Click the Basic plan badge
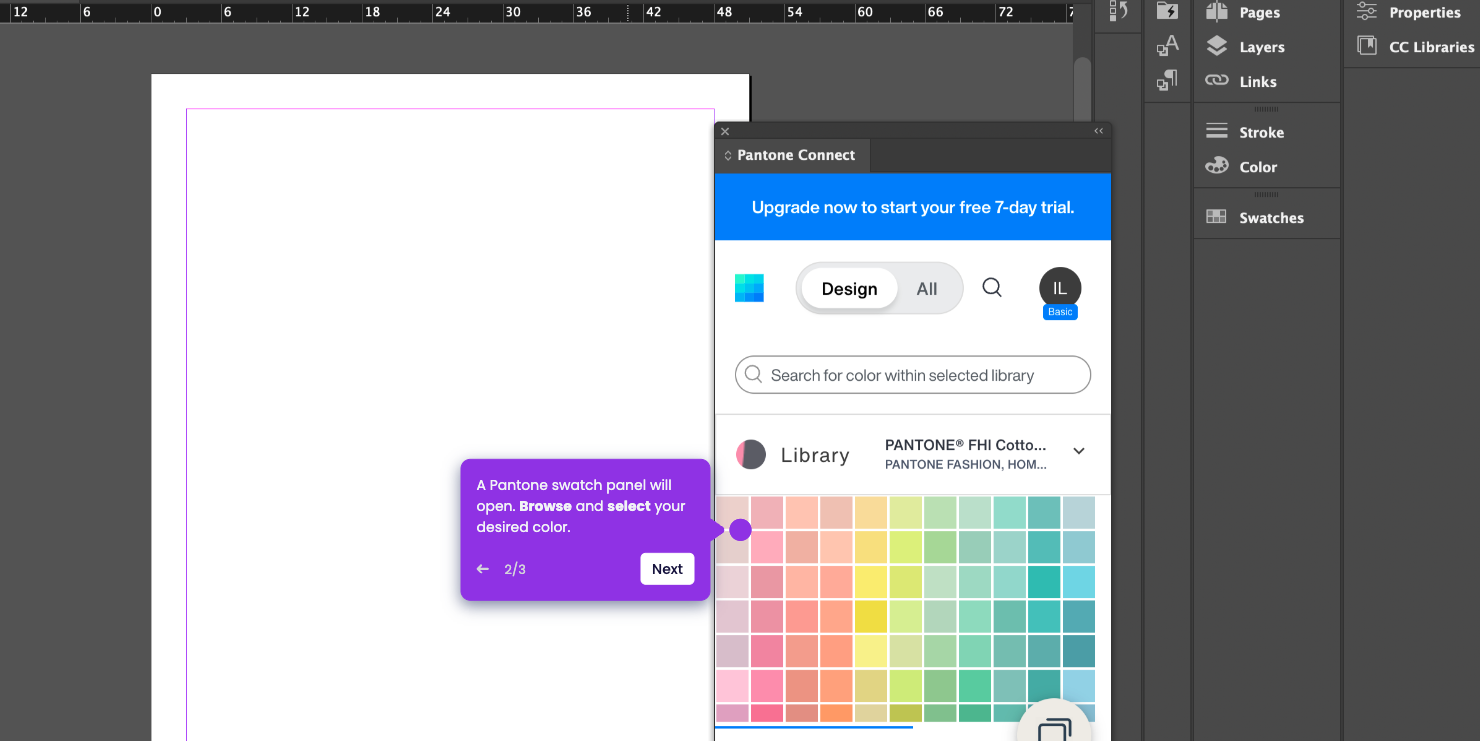1480x741 pixels. [x=1060, y=312]
